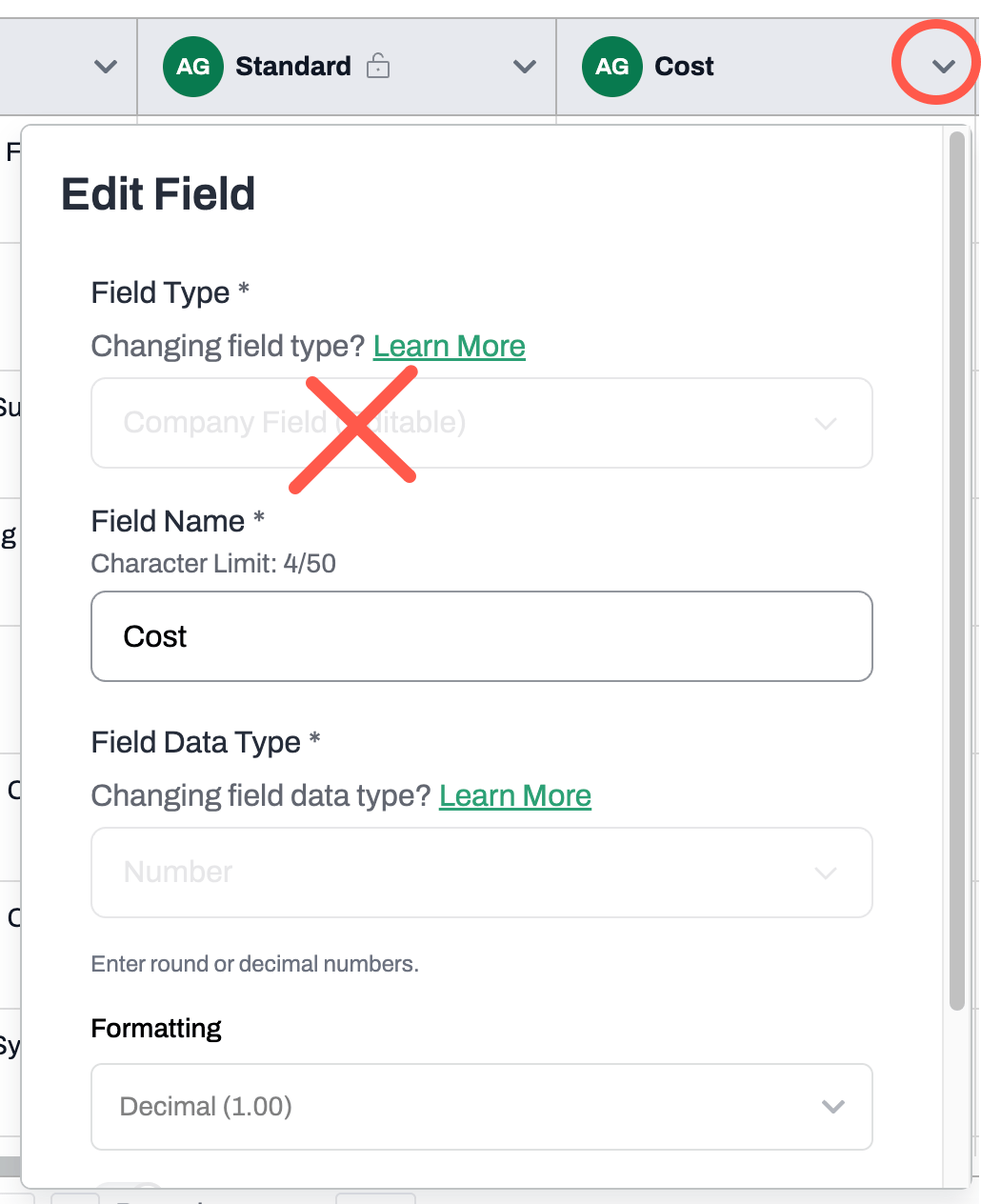Click chevron arrow in Number dropdown

[826, 873]
